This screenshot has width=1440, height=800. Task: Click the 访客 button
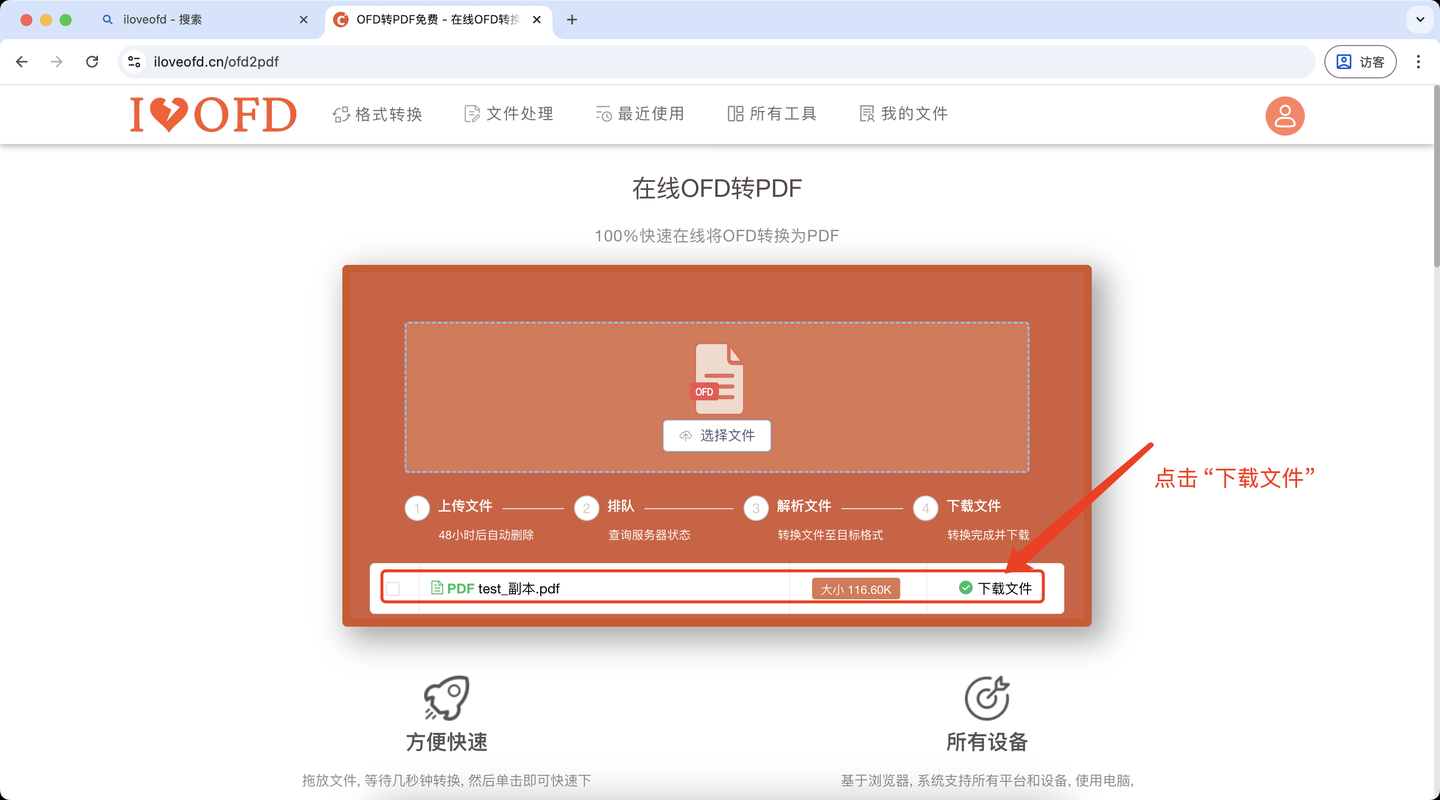coord(1360,61)
